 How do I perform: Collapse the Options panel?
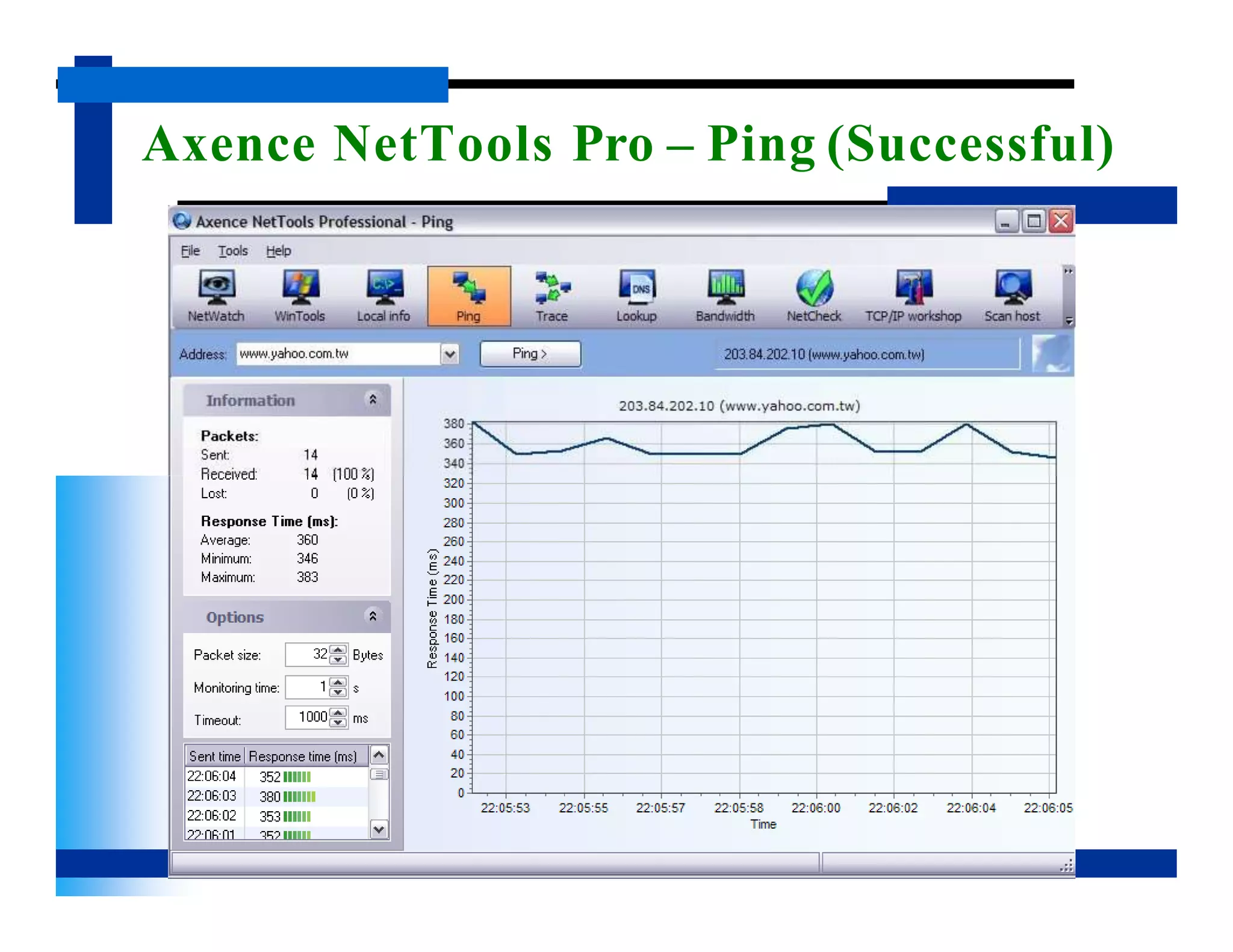pos(373,616)
